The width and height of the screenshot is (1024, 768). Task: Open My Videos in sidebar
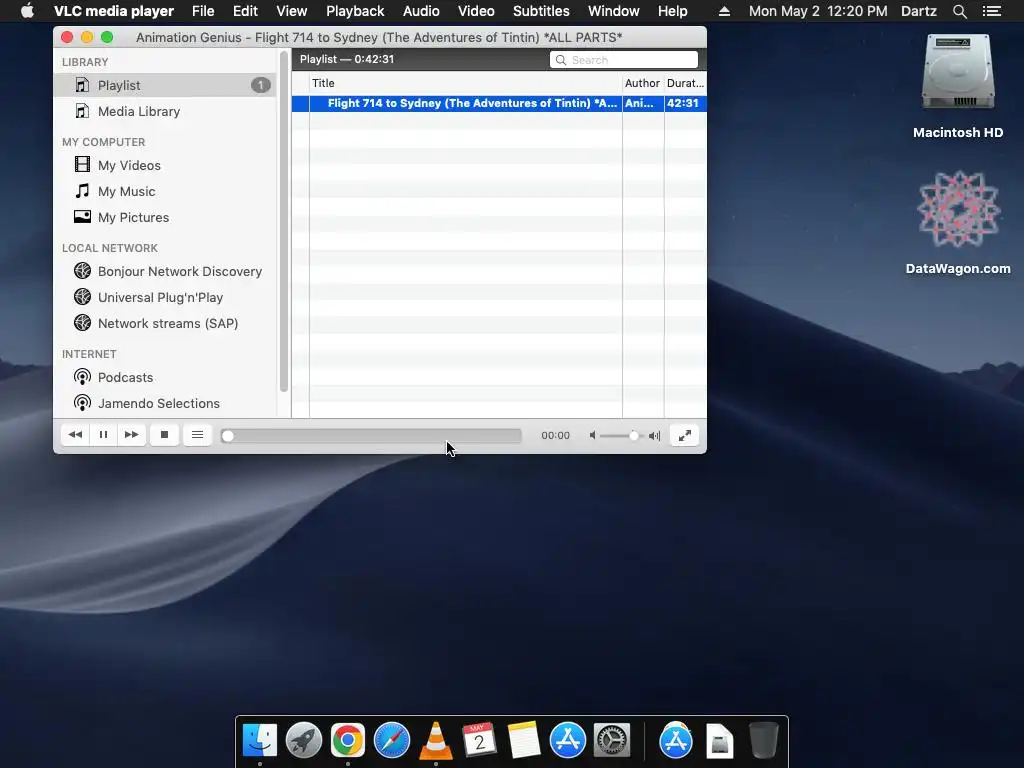165,165
